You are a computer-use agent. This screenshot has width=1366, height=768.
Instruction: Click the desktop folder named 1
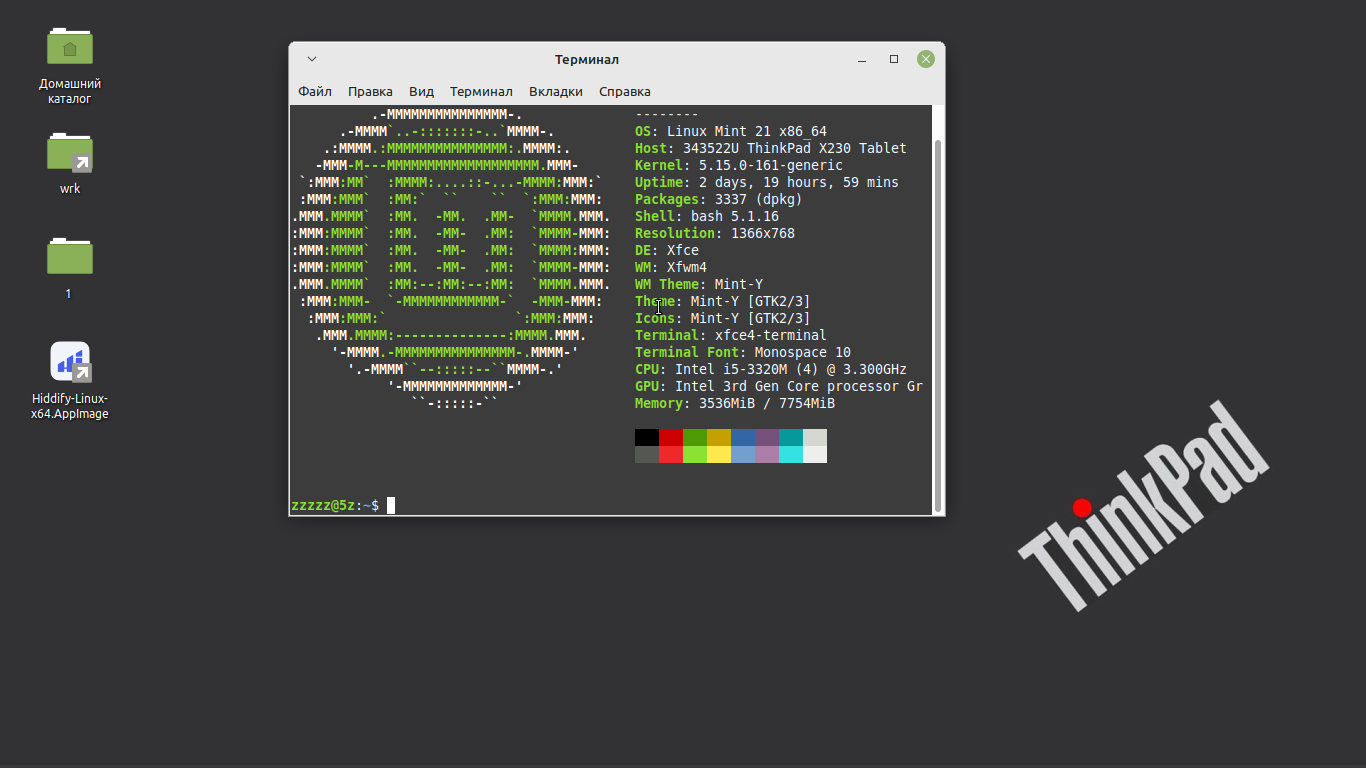click(x=70, y=257)
